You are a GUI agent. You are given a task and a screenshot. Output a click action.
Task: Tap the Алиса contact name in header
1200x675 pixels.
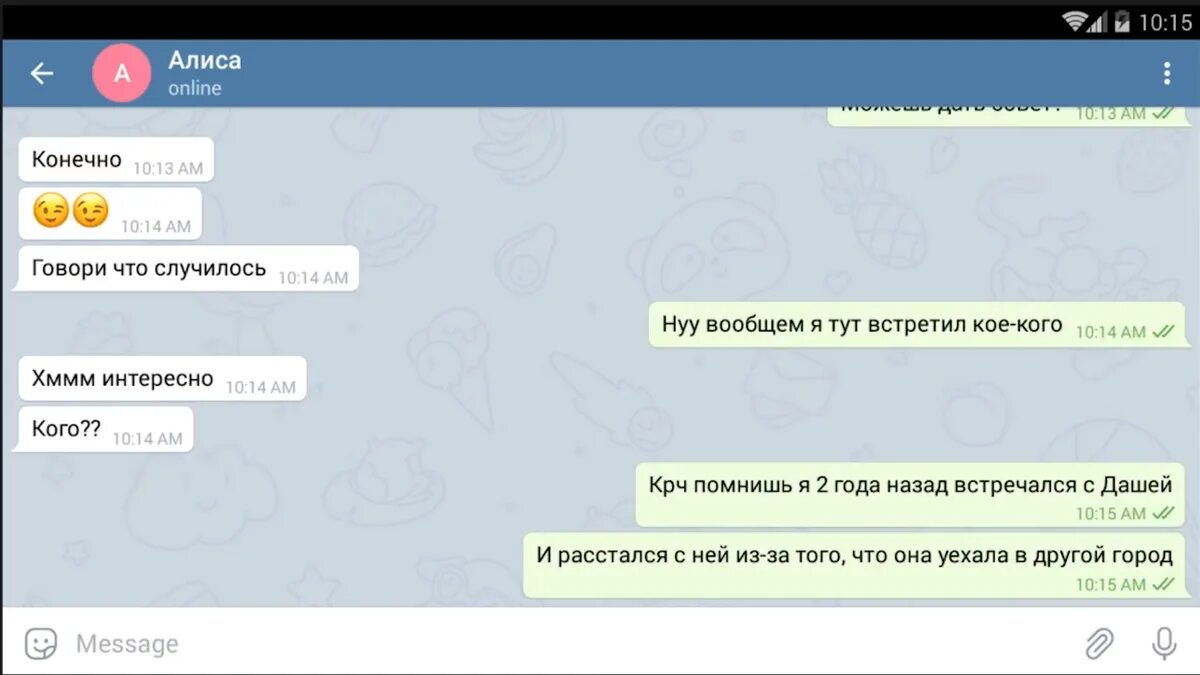pyautogui.click(x=204, y=60)
